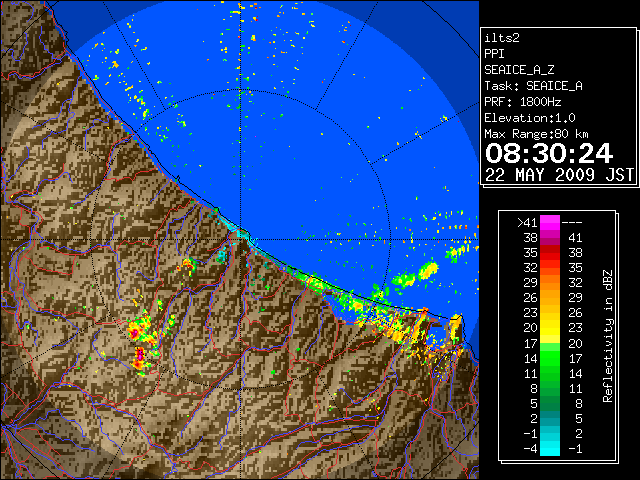The width and height of the screenshot is (640, 480).
Task: Click the magenta-core storm cell over land
Action: (140, 355)
